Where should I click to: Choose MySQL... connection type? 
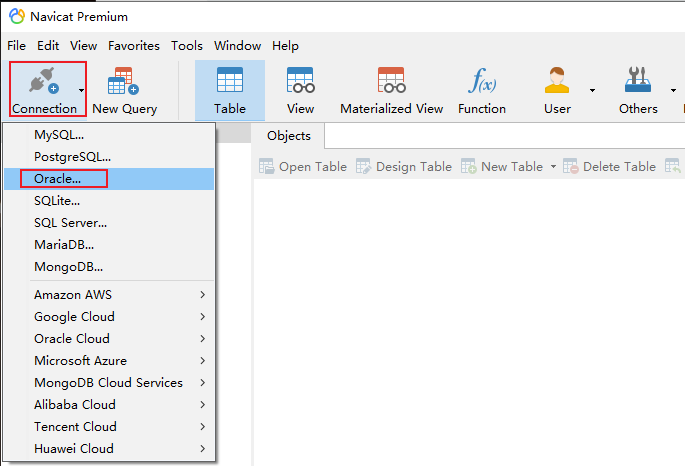pyautogui.click(x=109, y=135)
